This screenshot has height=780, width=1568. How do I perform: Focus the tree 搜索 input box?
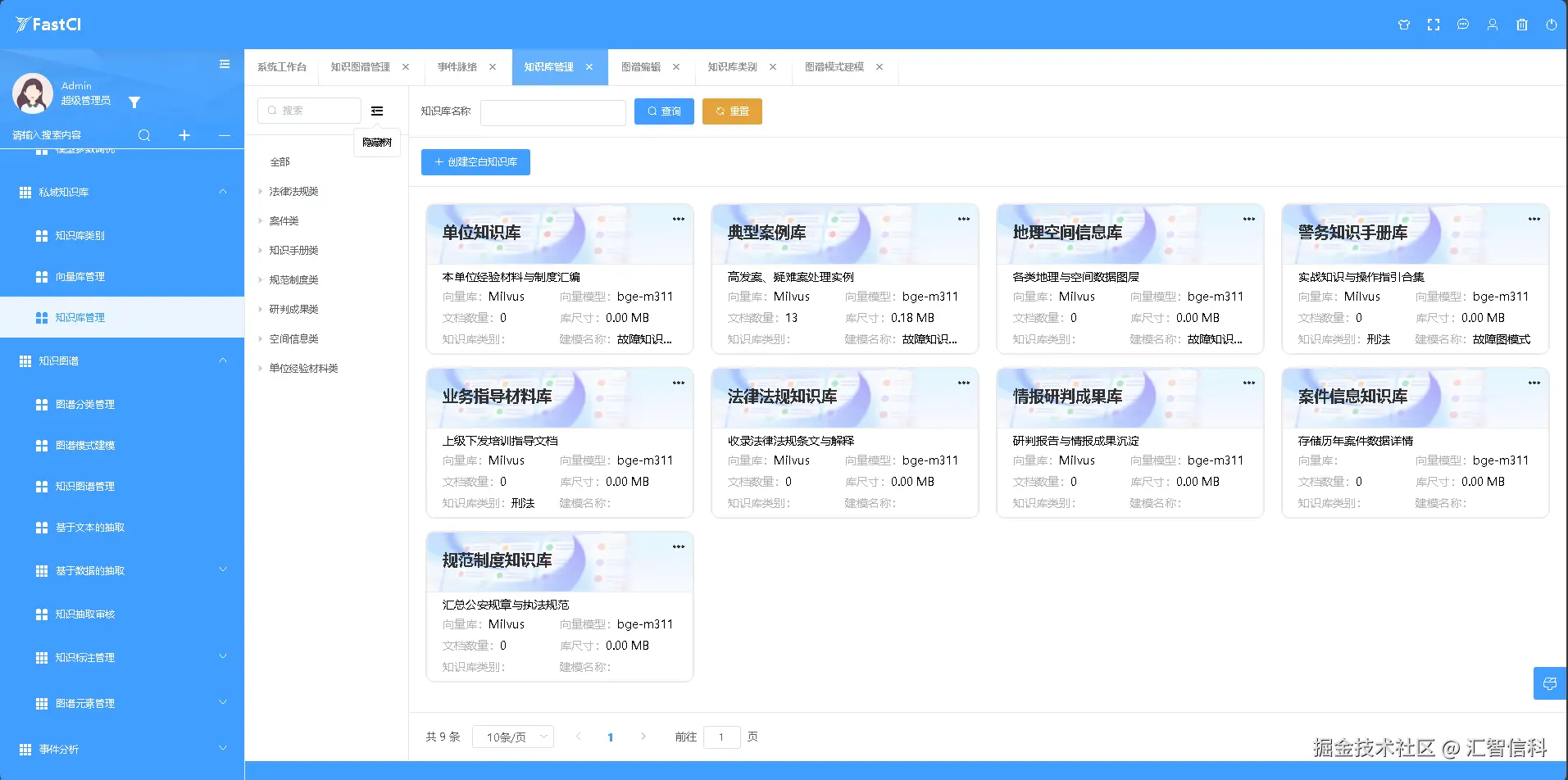[x=309, y=111]
